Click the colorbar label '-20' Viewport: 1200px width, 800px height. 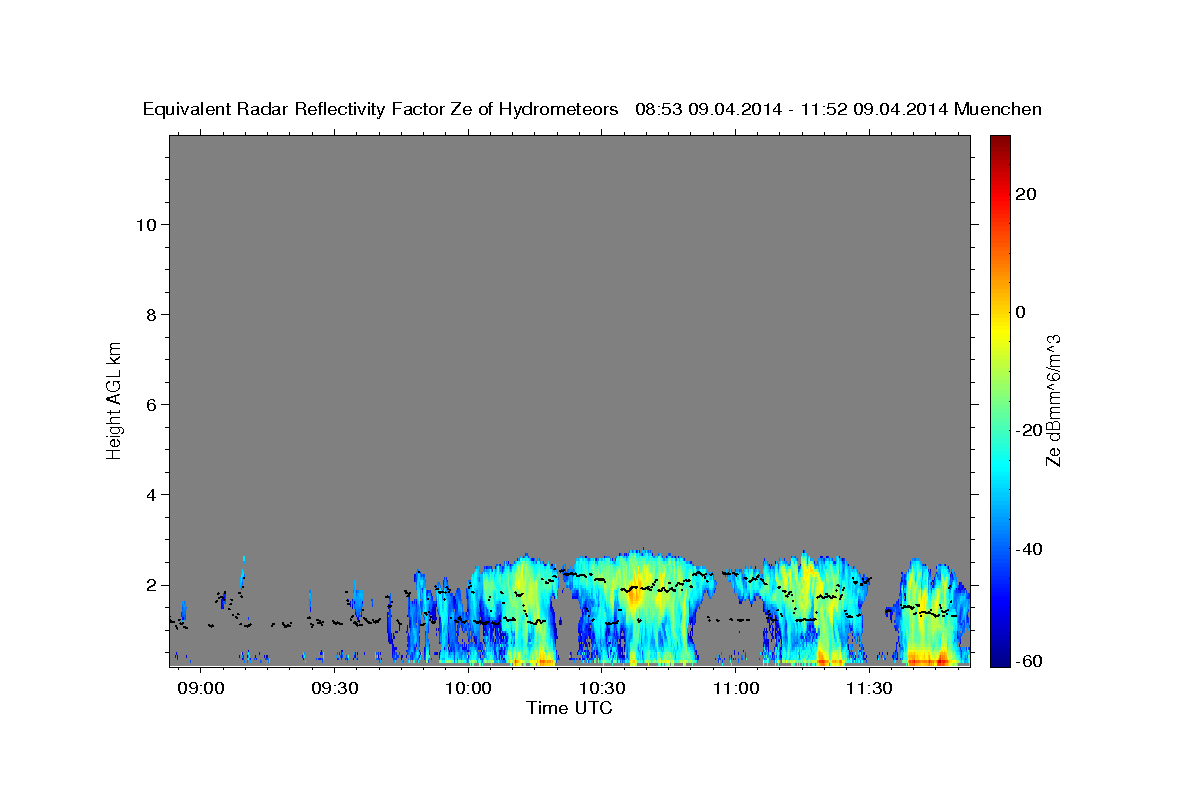click(1028, 430)
